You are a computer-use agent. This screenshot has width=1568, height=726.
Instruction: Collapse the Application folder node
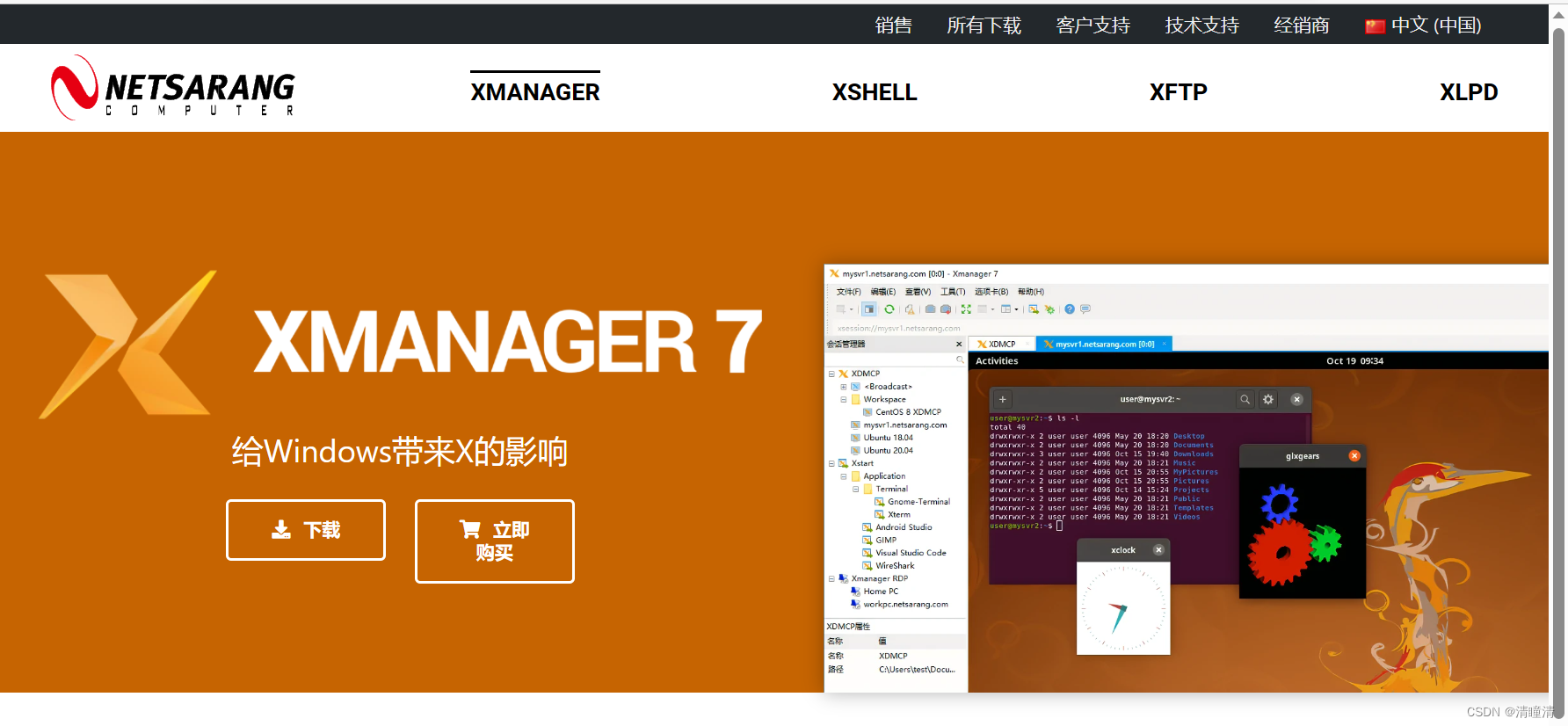pyautogui.click(x=844, y=476)
